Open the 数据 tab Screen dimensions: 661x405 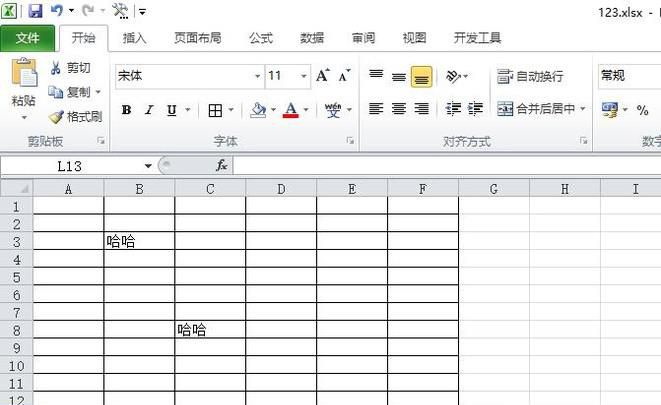pos(312,38)
